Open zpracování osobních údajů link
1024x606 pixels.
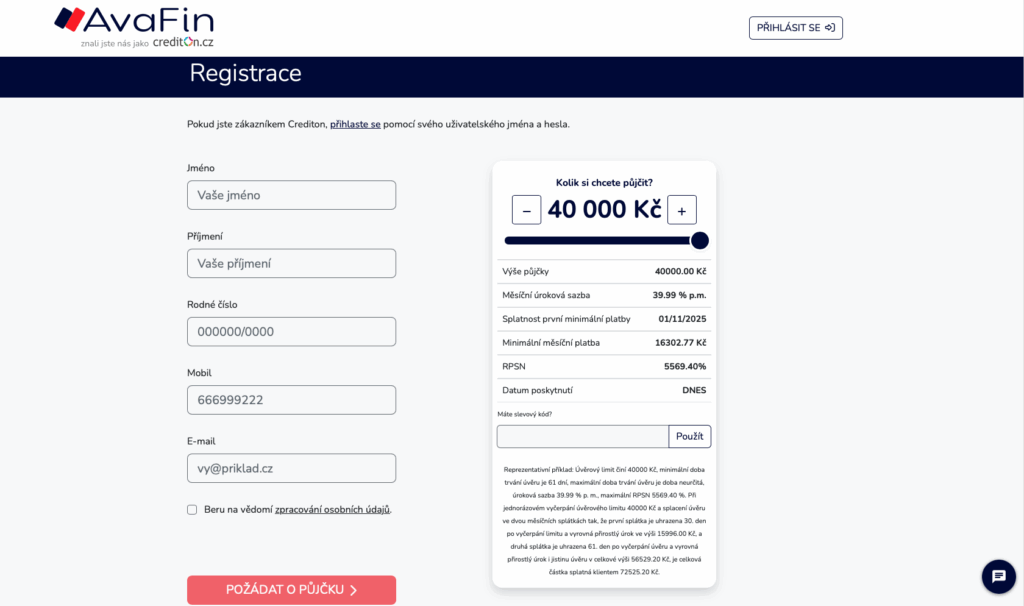332,509
